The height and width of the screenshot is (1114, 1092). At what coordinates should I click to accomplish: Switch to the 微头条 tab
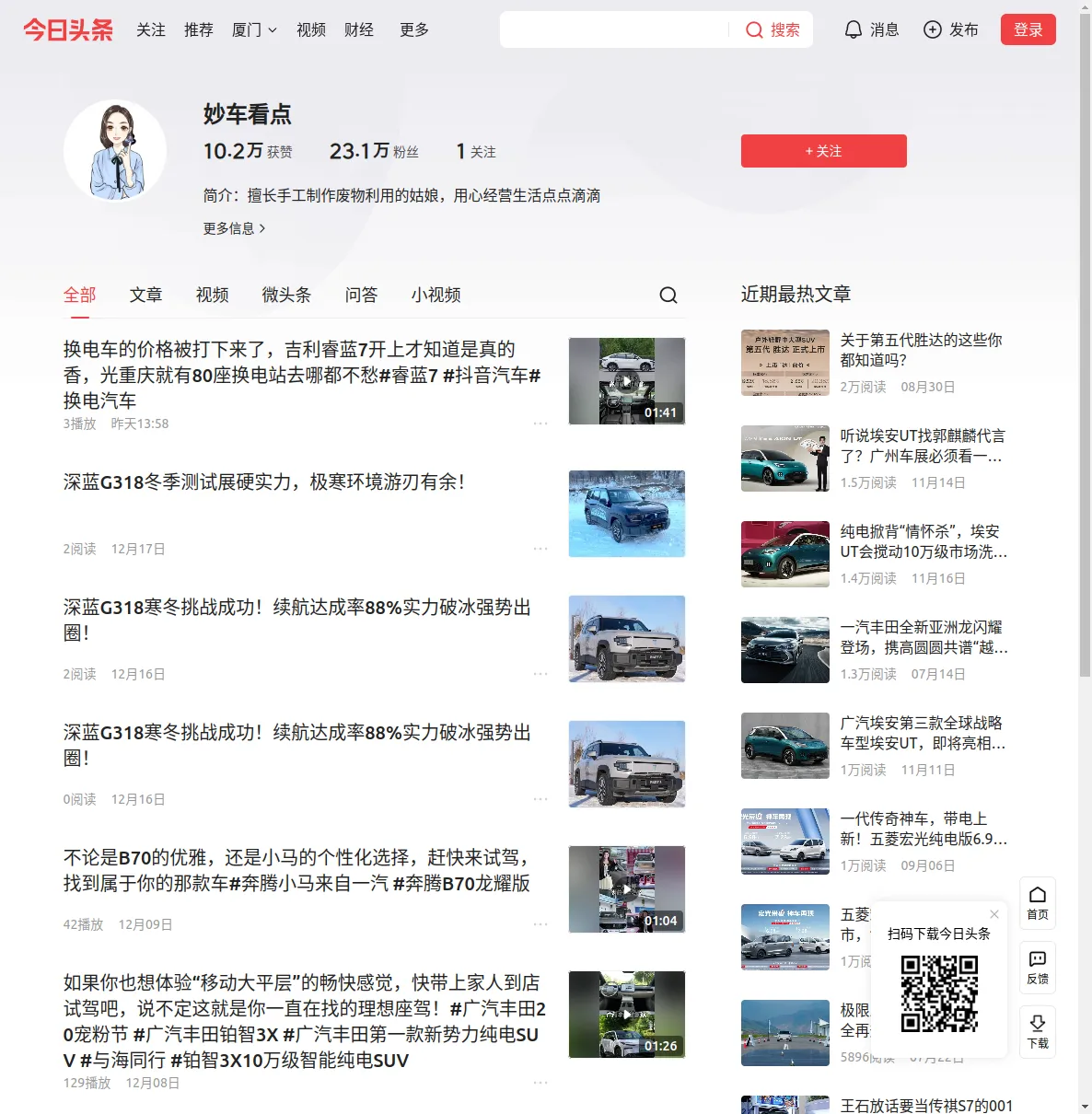pyautogui.click(x=287, y=295)
